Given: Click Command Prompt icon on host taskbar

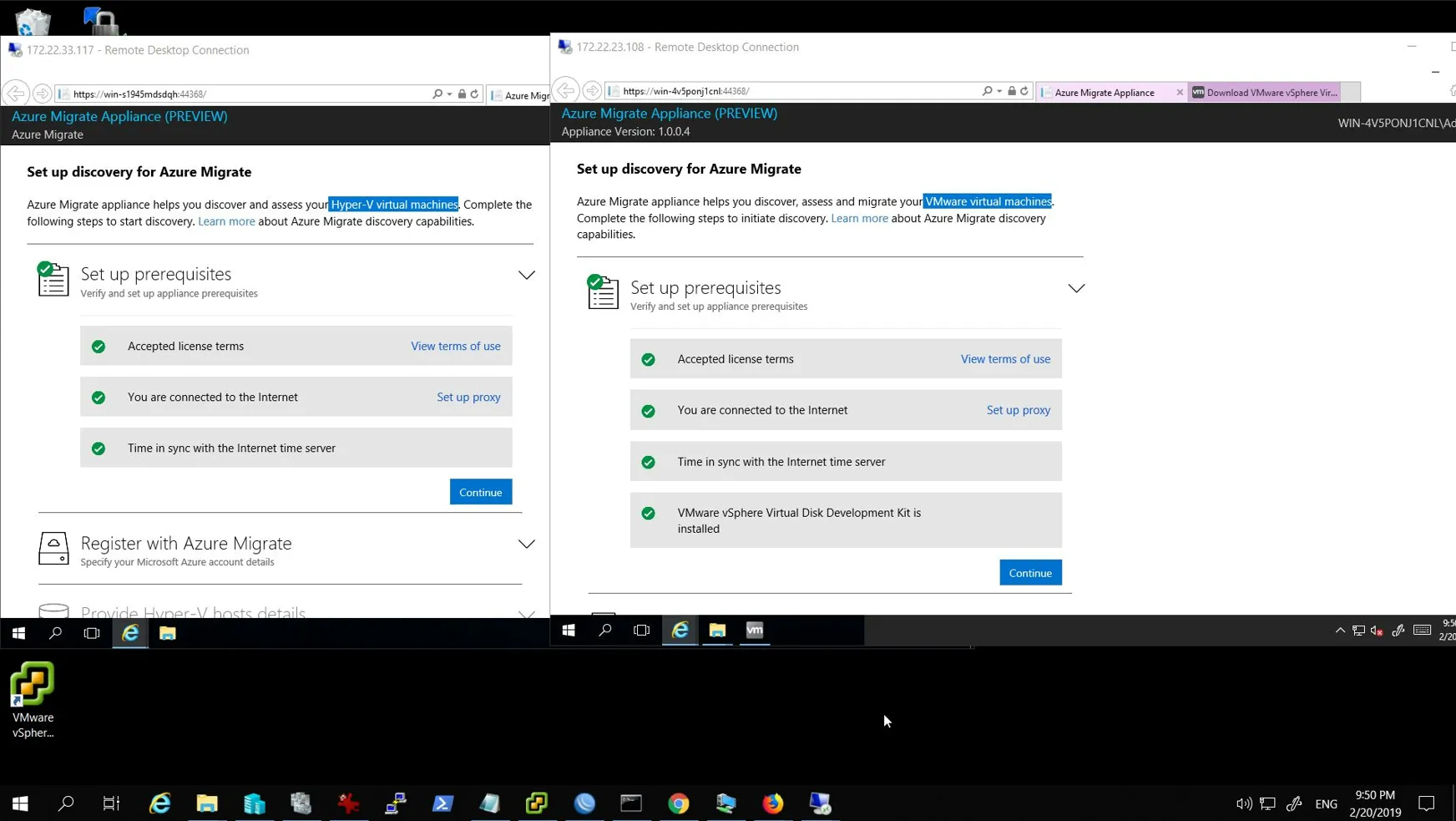Looking at the screenshot, I should point(631,803).
